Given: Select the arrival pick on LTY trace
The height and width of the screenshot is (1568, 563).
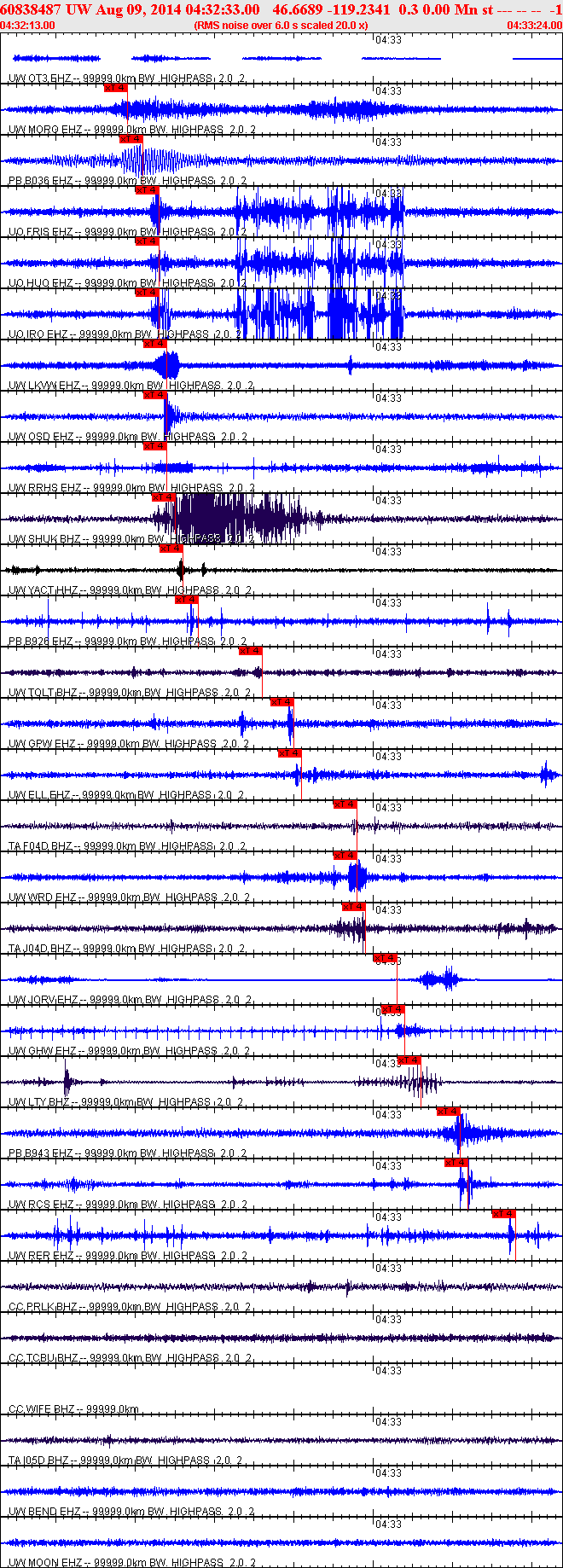Looking at the screenshot, I should tap(409, 1060).
